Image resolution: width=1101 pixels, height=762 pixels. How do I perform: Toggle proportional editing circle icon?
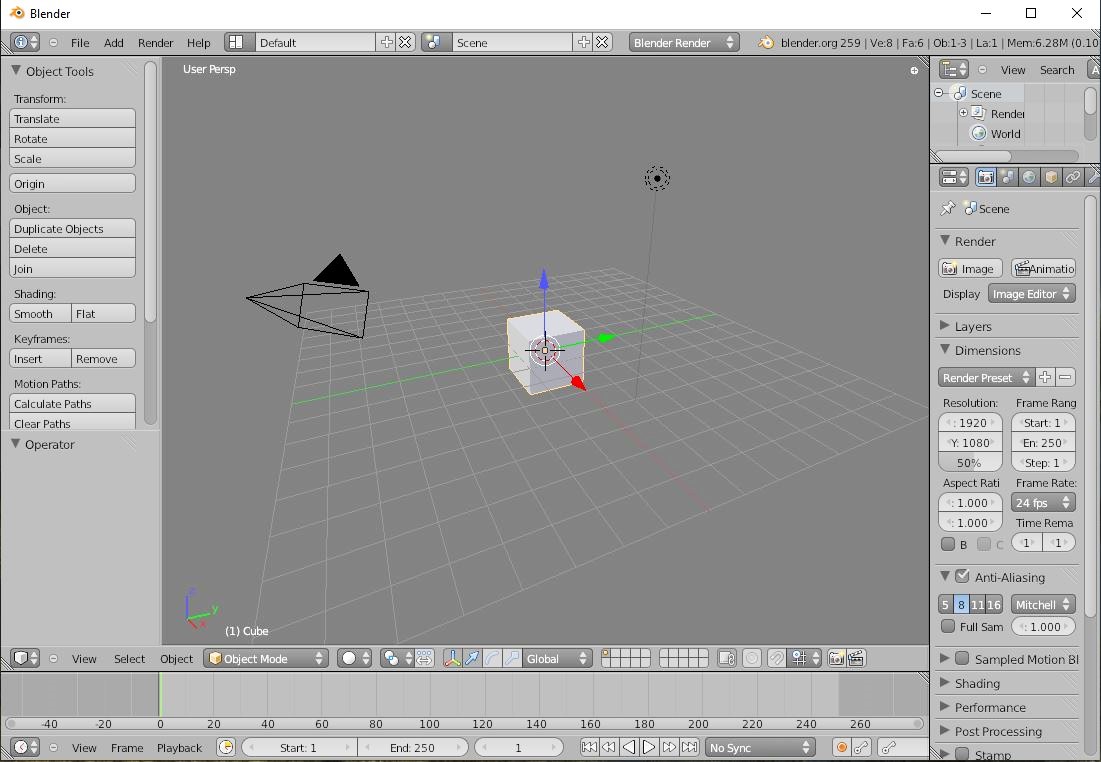tap(752, 658)
